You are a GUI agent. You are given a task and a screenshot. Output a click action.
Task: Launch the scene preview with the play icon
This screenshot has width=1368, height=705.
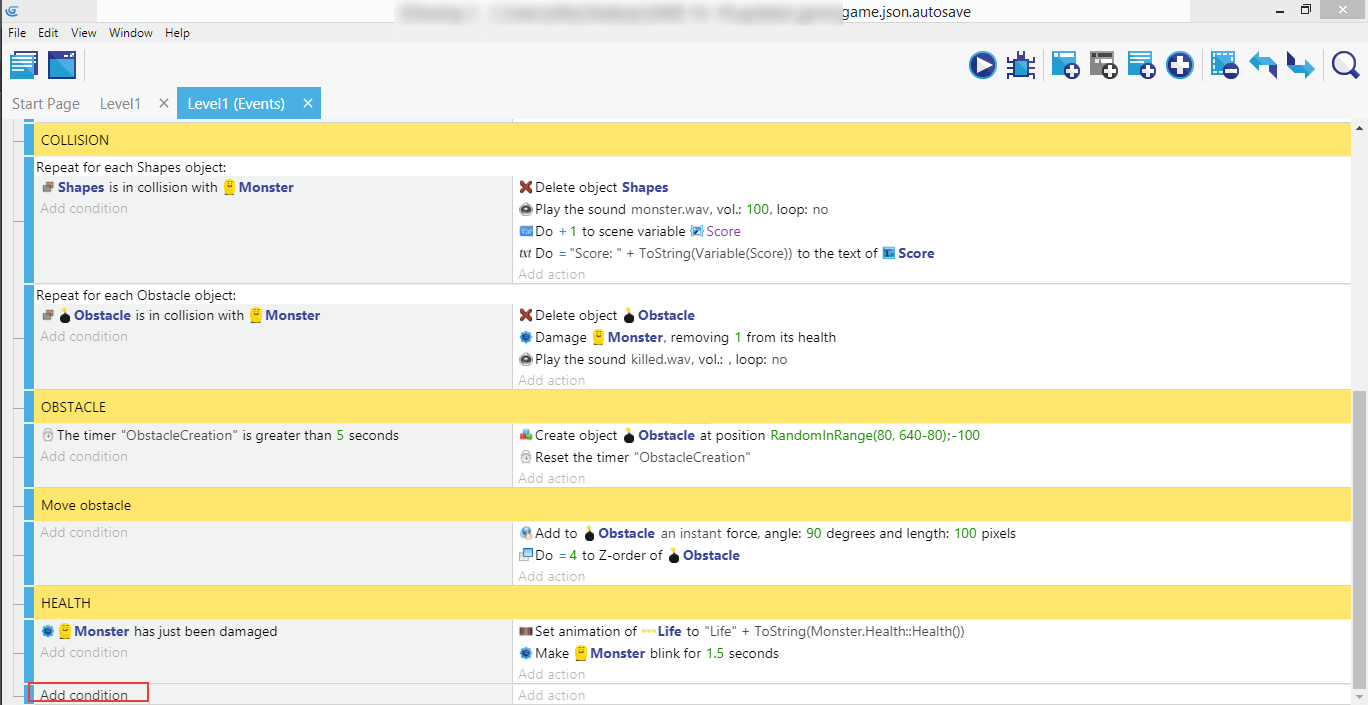[982, 66]
